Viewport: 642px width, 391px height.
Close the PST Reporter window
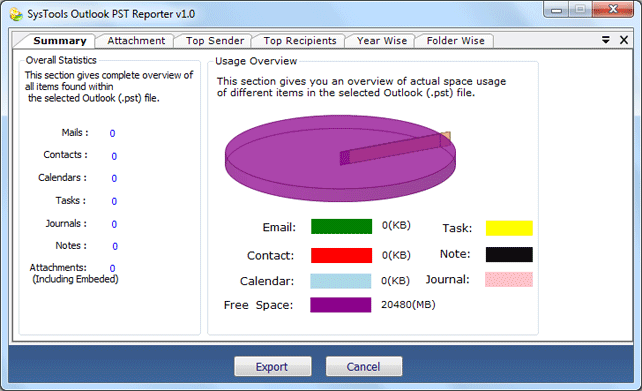pos(613,9)
